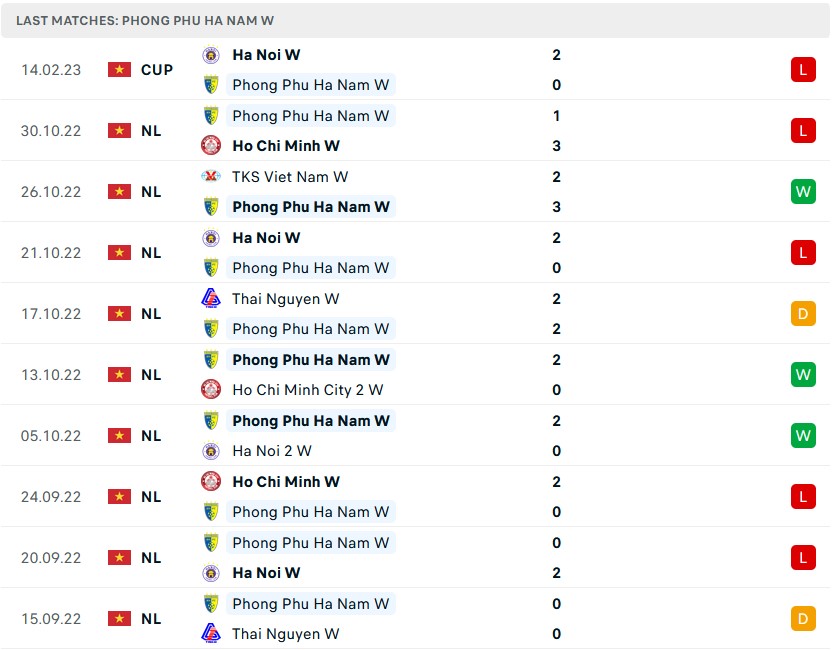This screenshot has height=650, width=832.
Task: Click the Ha Noi 2 W team logo
Action: tap(211, 451)
